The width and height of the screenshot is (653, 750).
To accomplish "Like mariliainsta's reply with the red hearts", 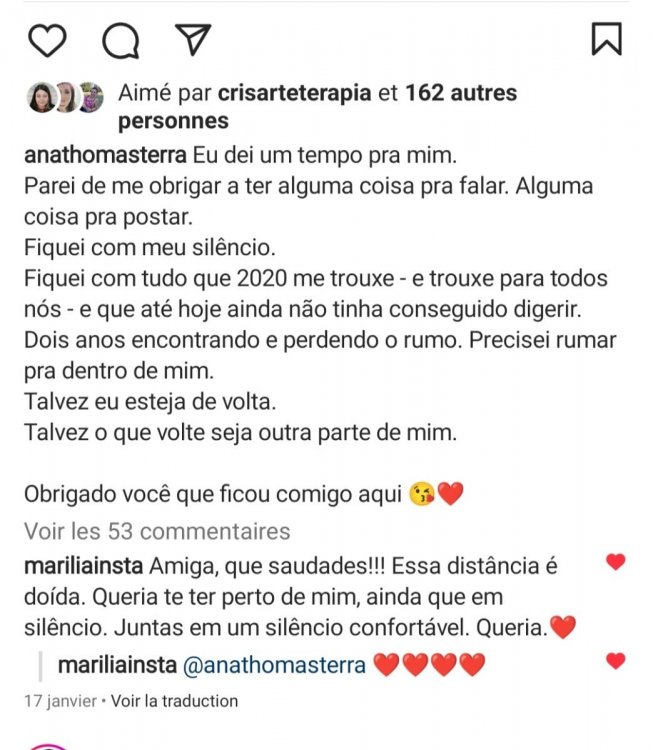I will (616, 661).
